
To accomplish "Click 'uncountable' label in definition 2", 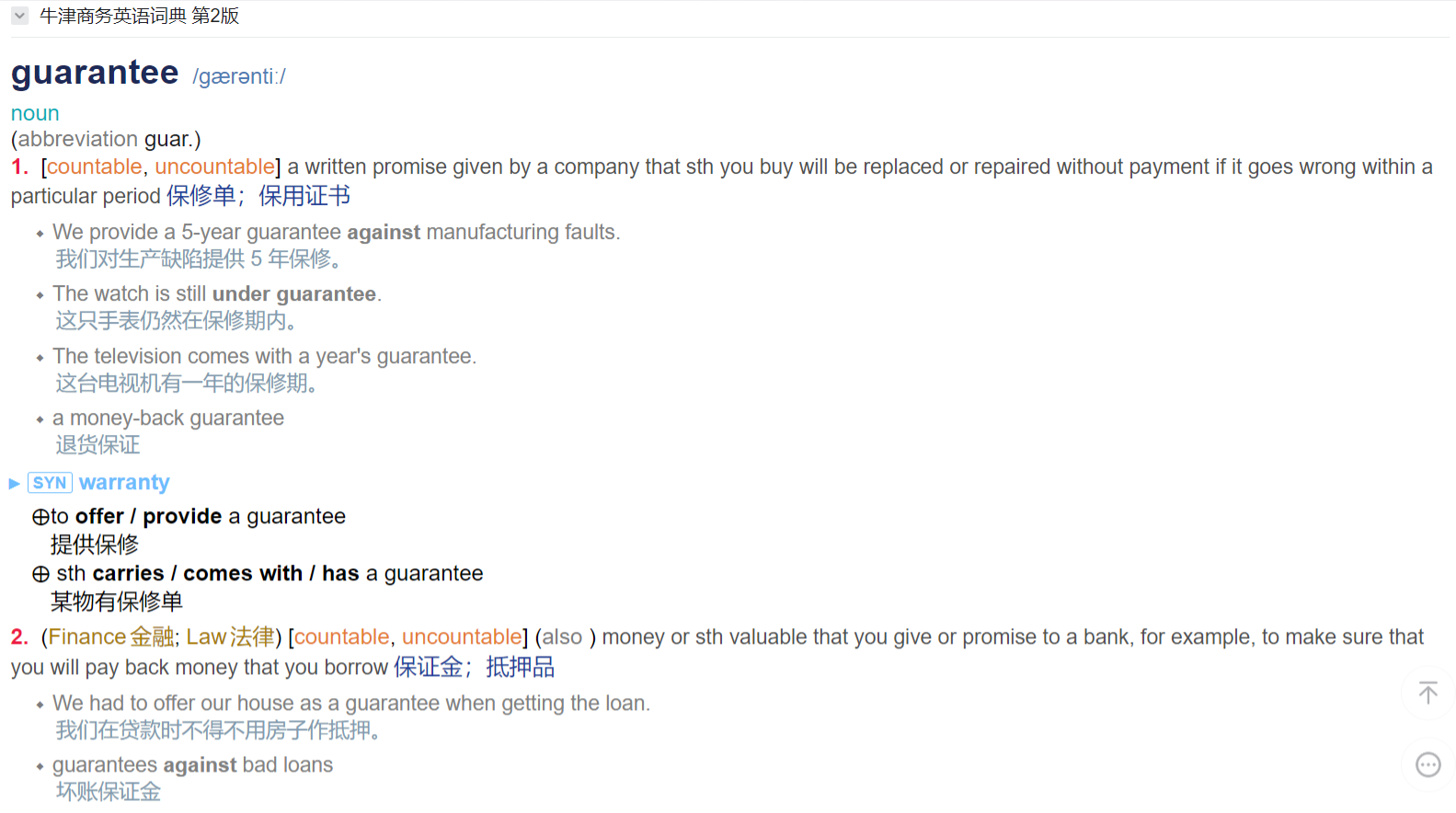I will pyautogui.click(x=462, y=636).
